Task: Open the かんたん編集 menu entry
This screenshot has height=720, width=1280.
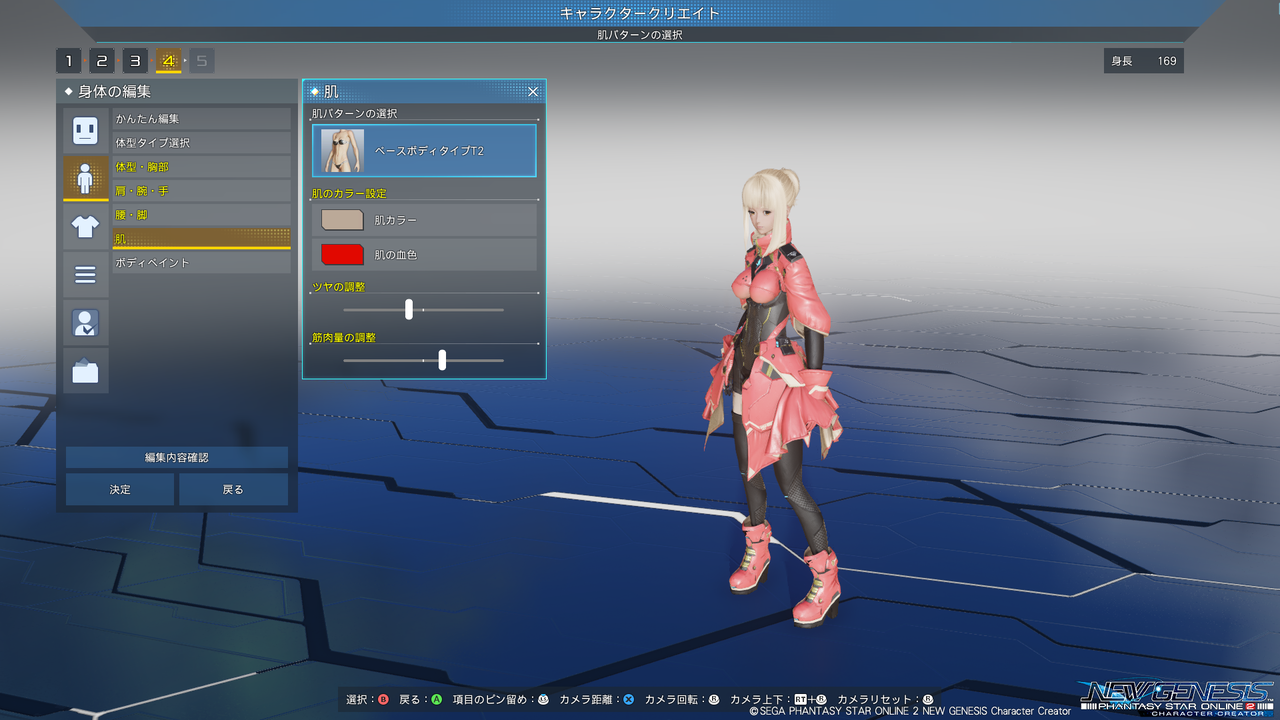Action: tap(201, 119)
